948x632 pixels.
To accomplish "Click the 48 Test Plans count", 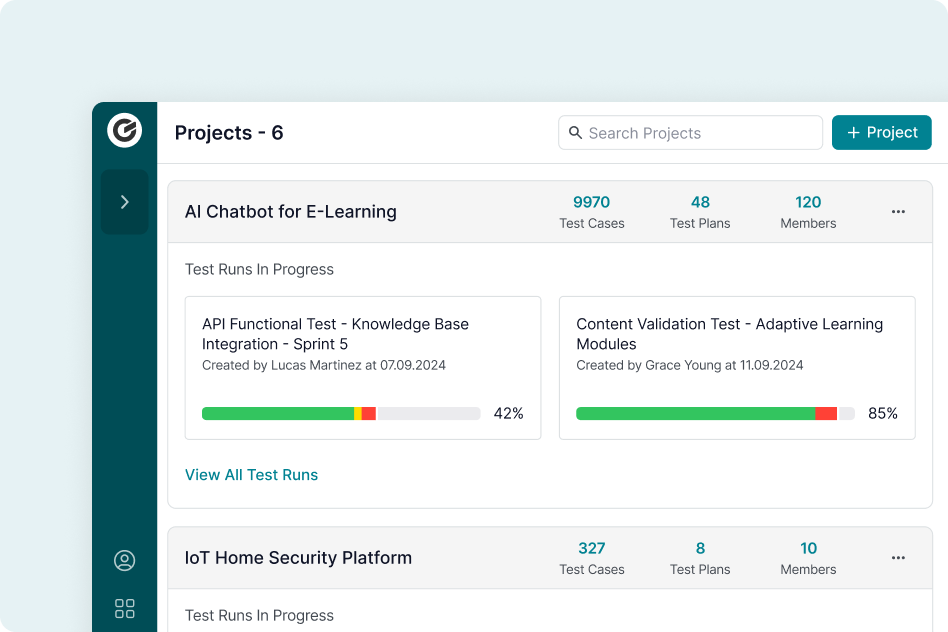I will pyautogui.click(x=700, y=212).
